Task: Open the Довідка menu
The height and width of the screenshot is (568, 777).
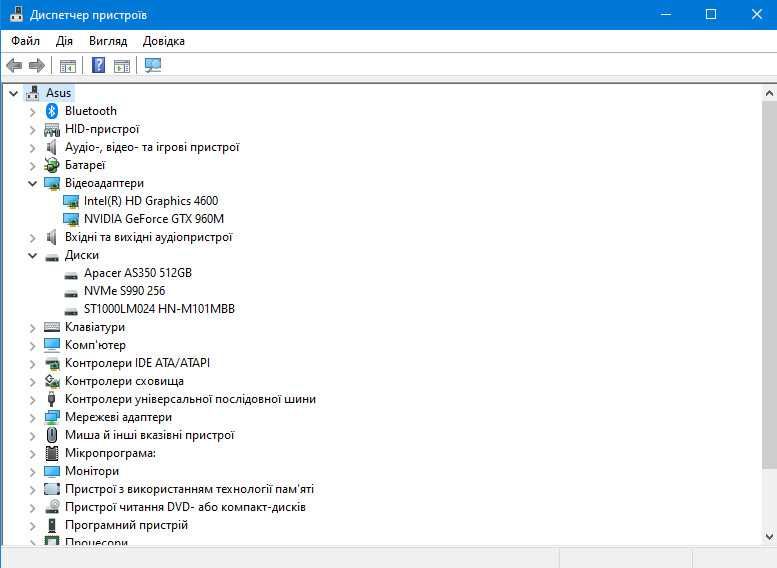Action: pyautogui.click(x=164, y=41)
